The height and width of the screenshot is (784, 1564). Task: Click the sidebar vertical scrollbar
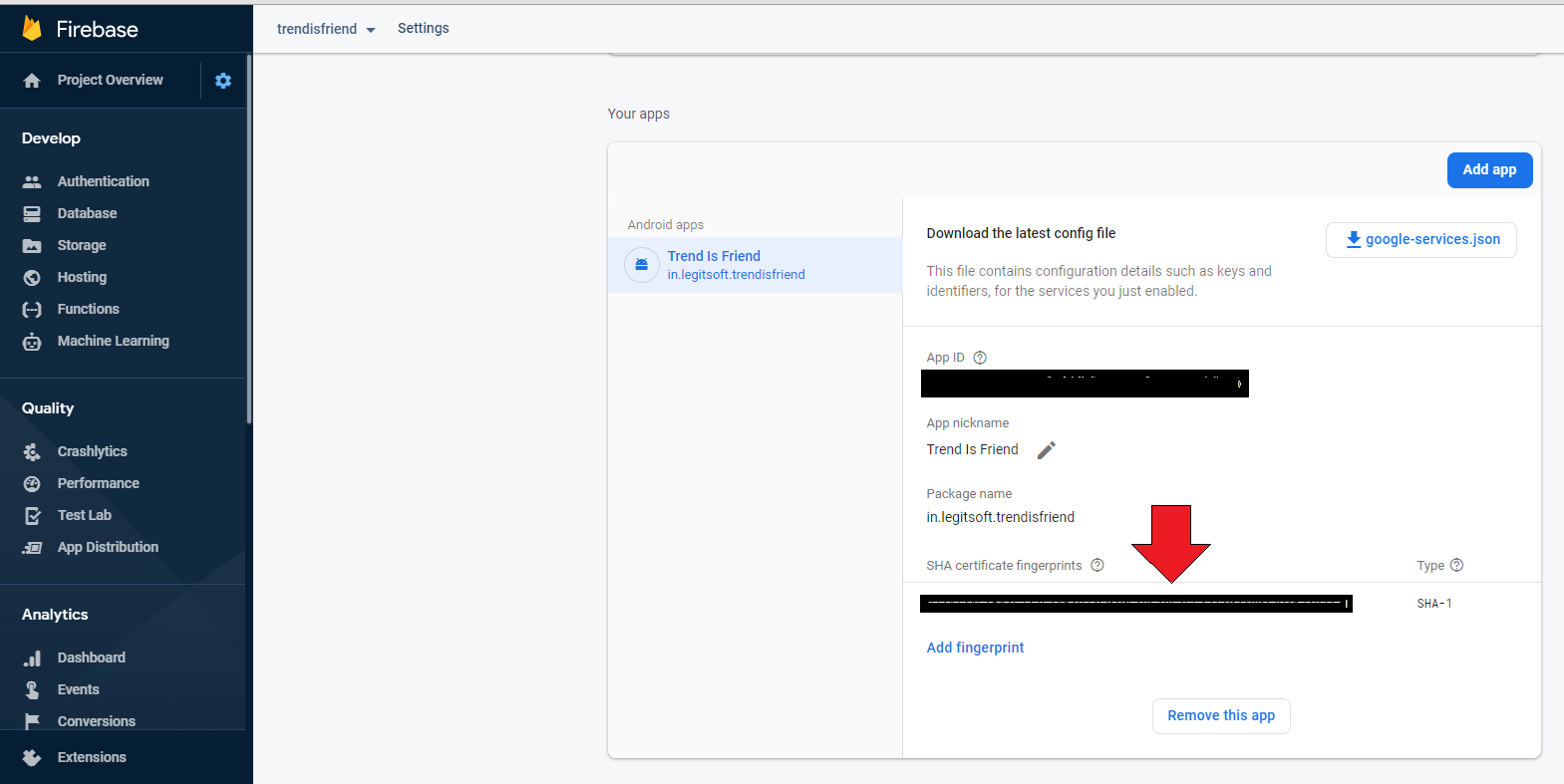pyautogui.click(x=248, y=239)
